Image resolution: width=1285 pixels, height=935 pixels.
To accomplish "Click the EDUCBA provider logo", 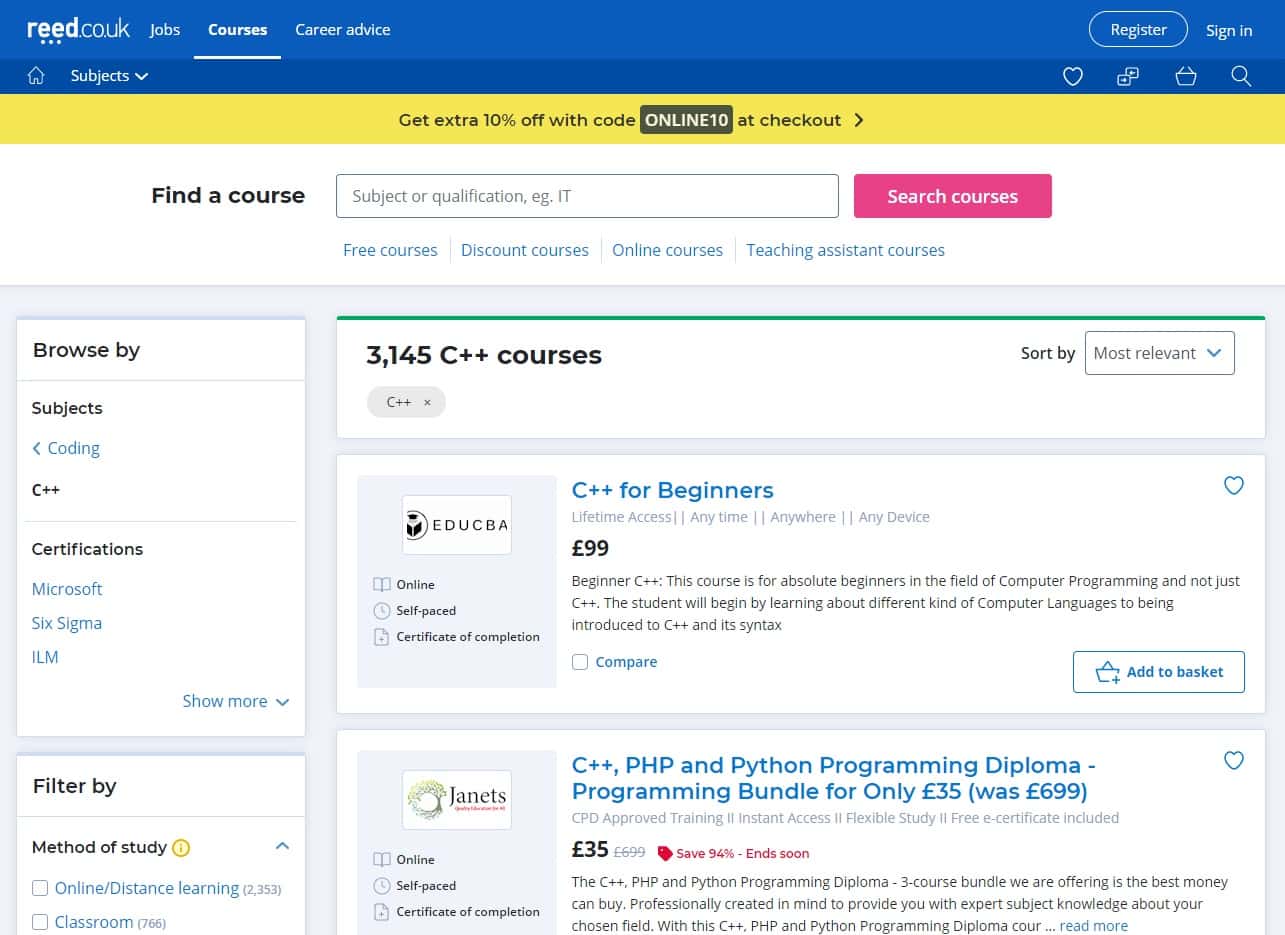I will pos(457,525).
